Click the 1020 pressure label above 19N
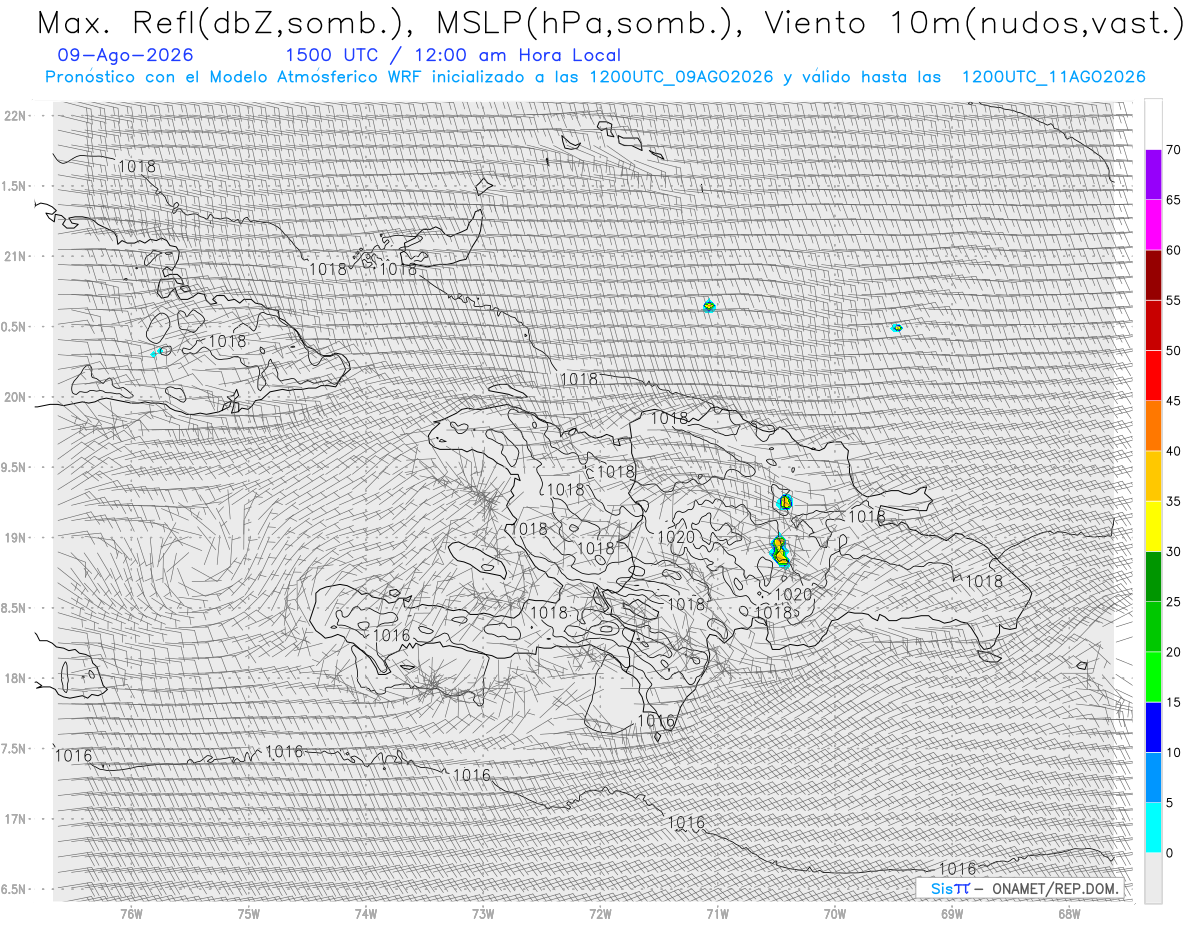1200x927 pixels. [676, 537]
